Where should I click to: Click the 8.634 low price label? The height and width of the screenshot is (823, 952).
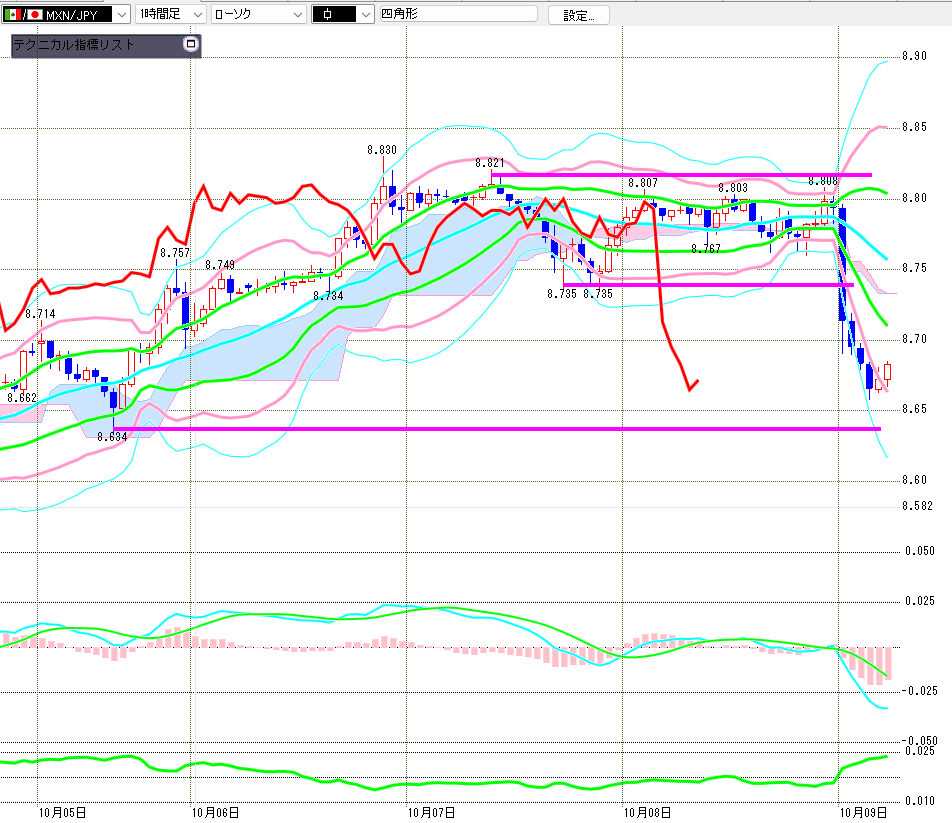tap(112, 436)
